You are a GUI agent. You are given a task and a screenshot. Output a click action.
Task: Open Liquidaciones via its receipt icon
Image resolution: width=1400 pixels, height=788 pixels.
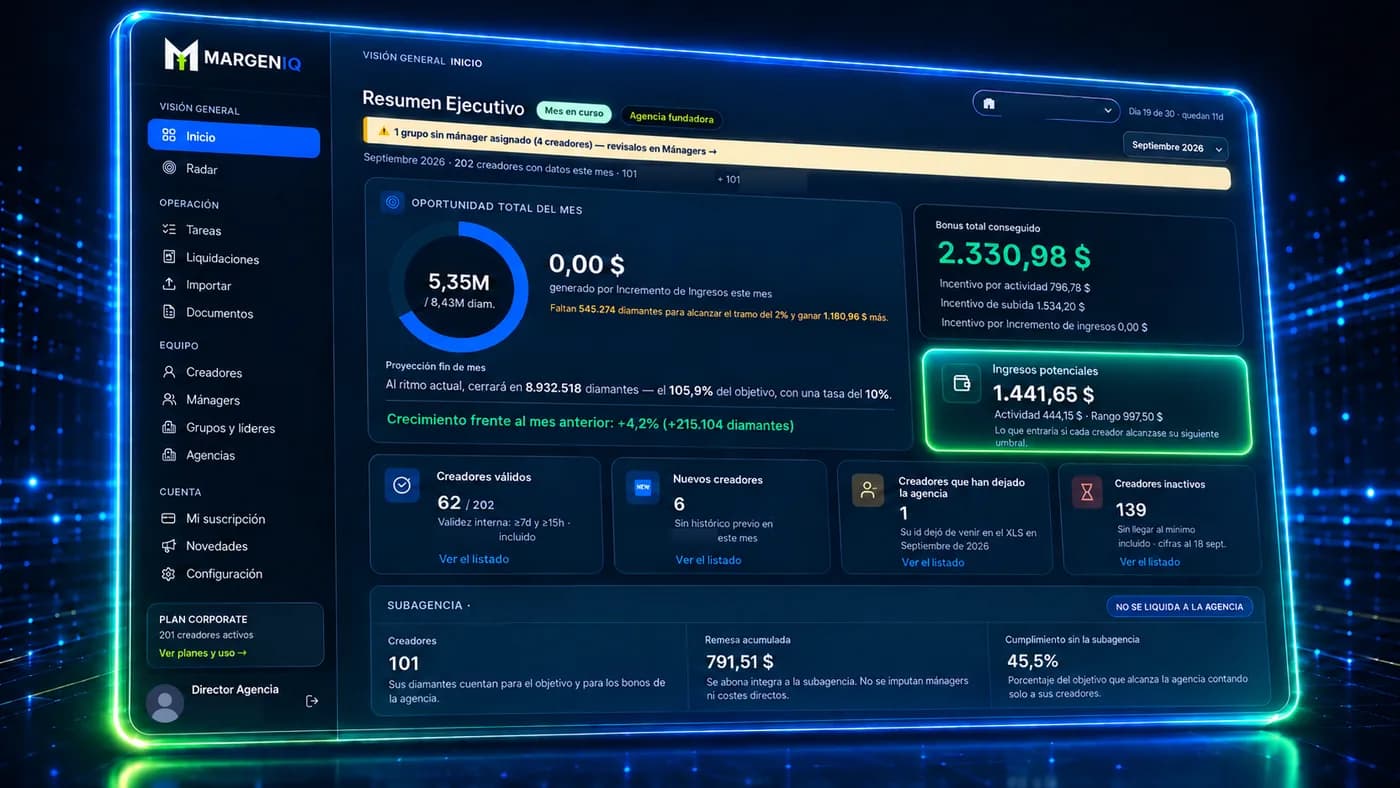[x=169, y=257]
